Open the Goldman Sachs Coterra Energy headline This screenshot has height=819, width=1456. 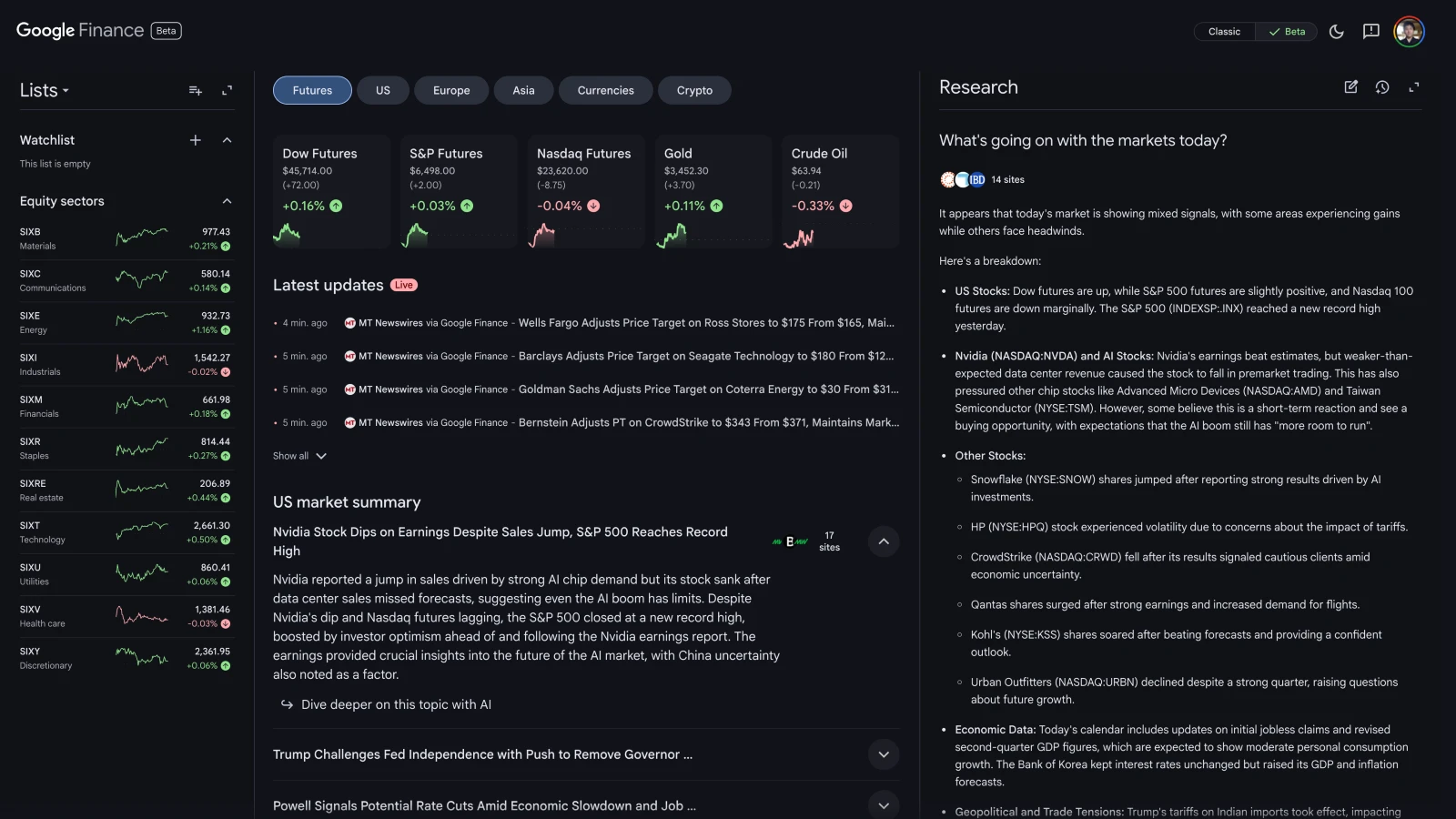point(708,389)
